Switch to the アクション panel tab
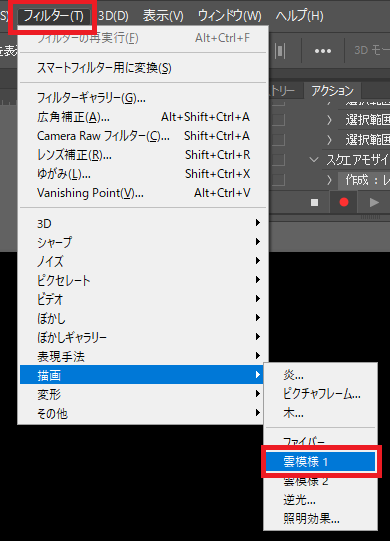390x541 pixels. tap(332, 91)
